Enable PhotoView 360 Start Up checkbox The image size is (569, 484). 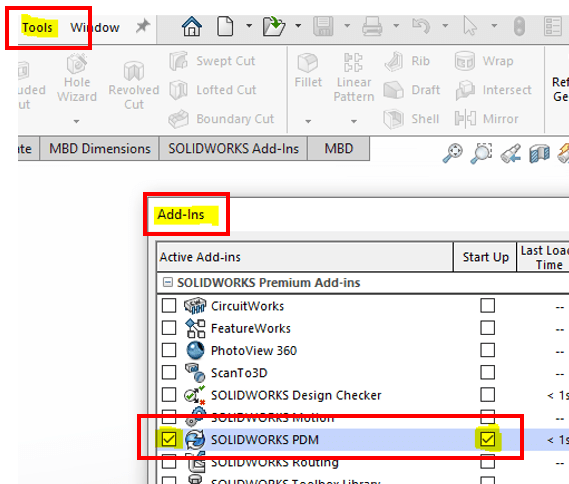point(487,350)
